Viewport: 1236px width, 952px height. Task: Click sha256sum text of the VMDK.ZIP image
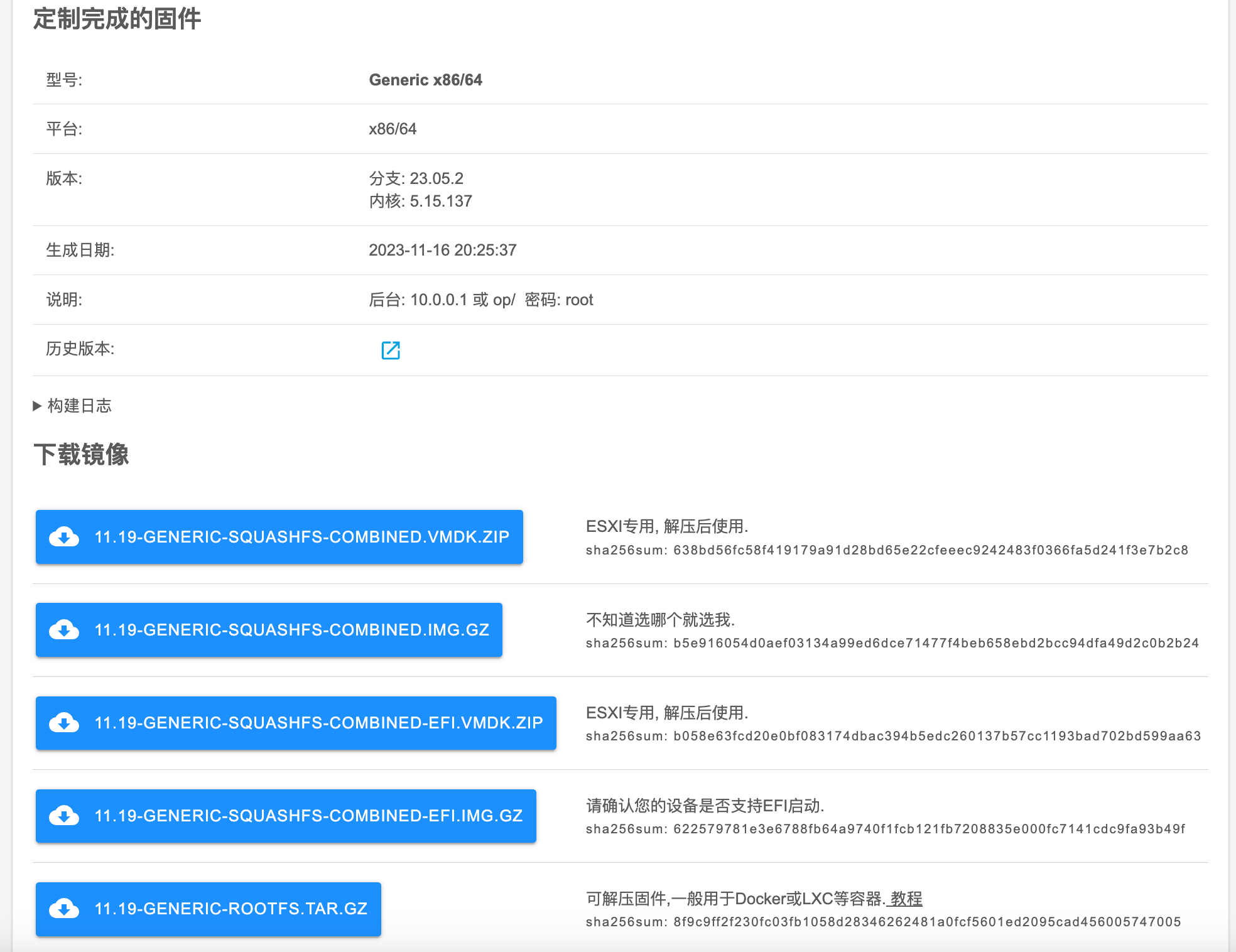click(x=887, y=550)
